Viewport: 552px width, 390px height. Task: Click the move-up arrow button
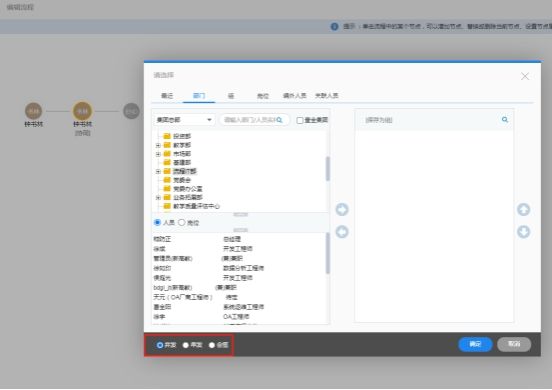[x=523, y=209]
